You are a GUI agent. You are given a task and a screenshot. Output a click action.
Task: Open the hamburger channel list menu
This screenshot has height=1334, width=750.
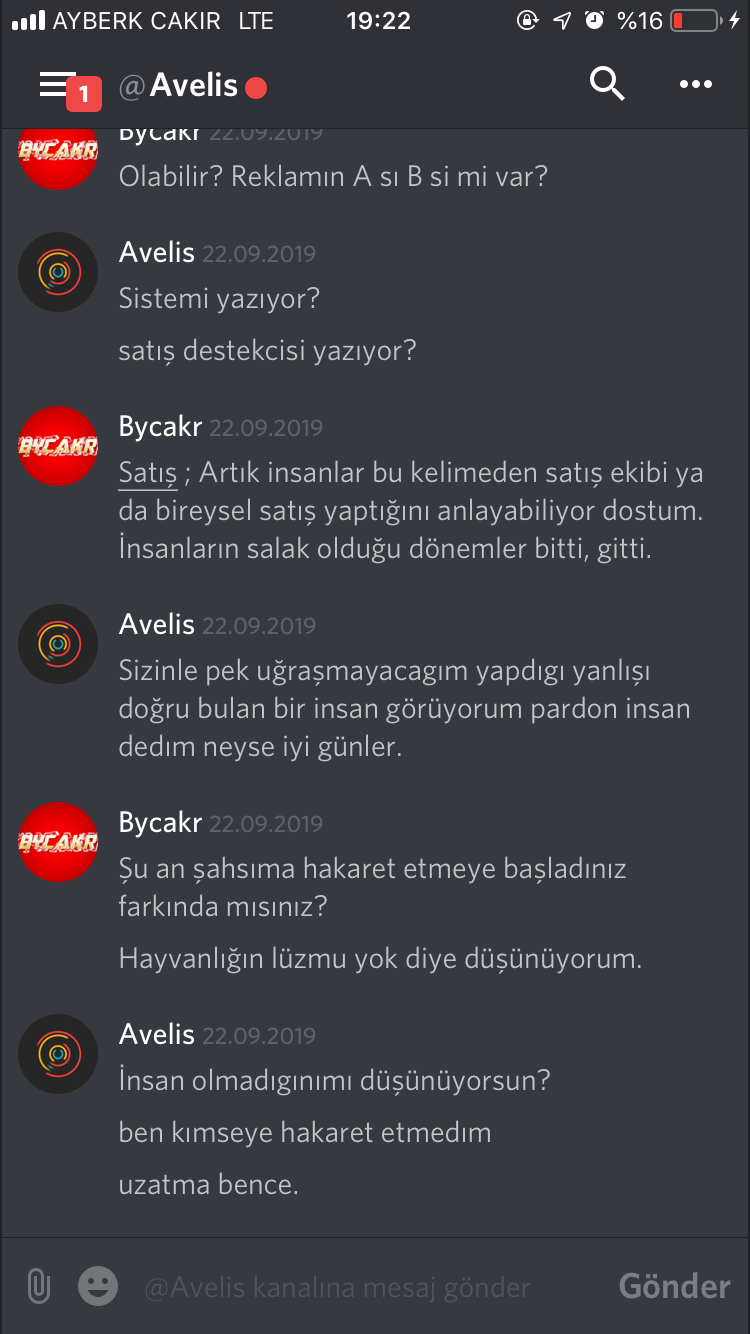tap(57, 85)
